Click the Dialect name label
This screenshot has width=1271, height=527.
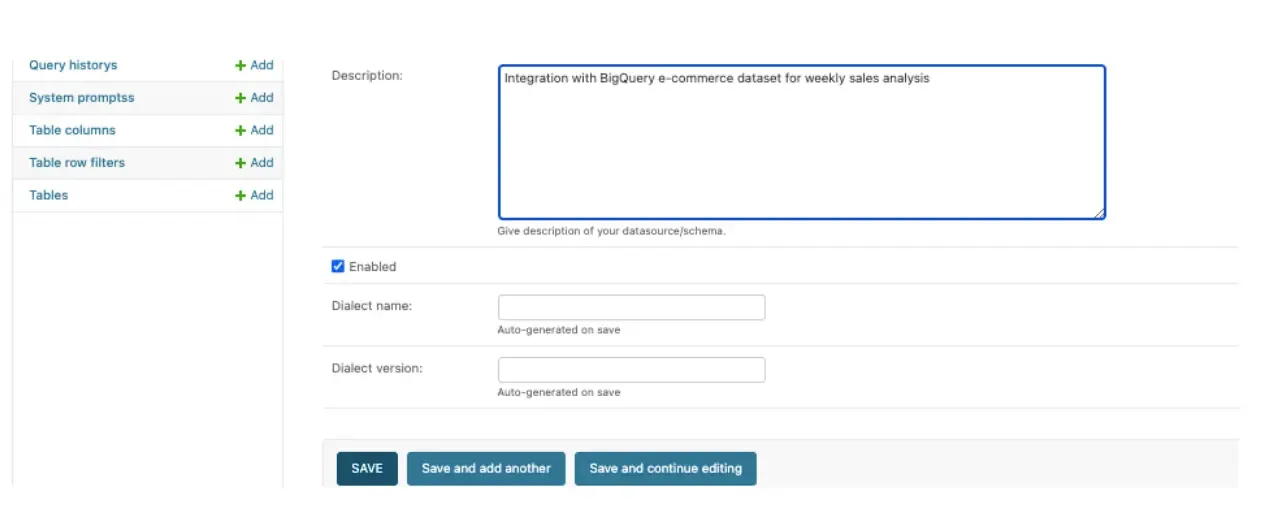[x=372, y=306]
